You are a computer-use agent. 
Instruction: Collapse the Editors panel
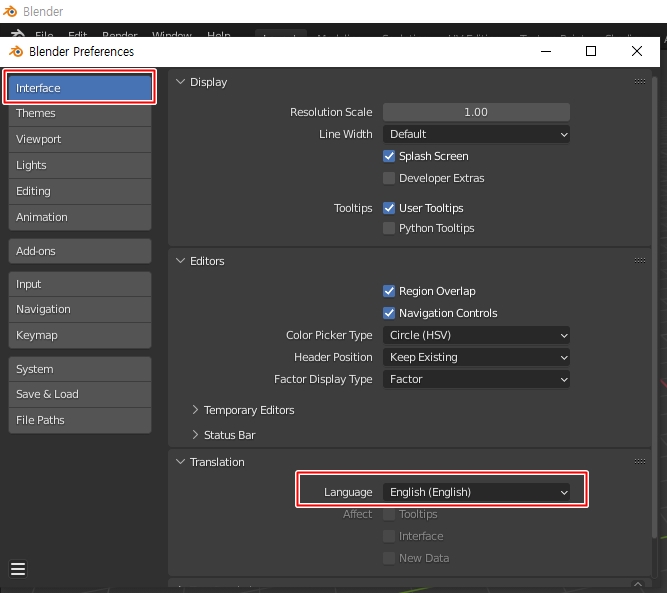pos(180,261)
